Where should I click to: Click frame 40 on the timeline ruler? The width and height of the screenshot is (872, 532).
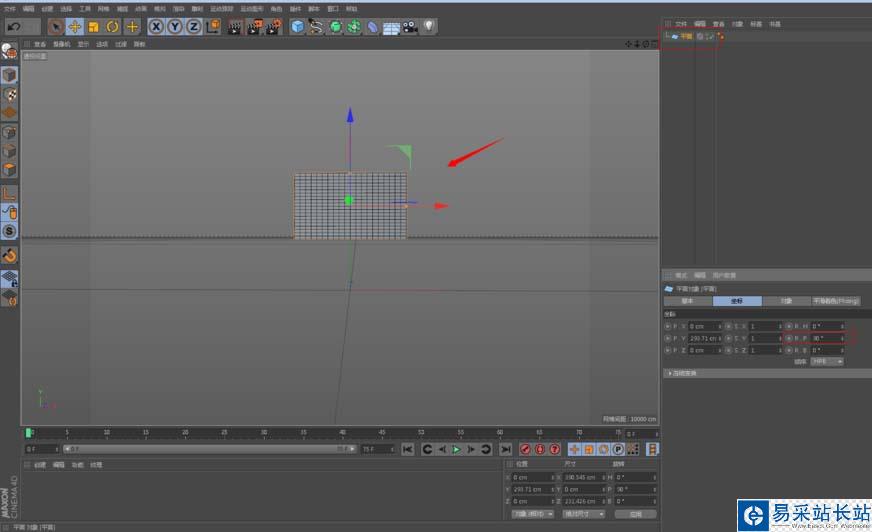tap(343, 432)
